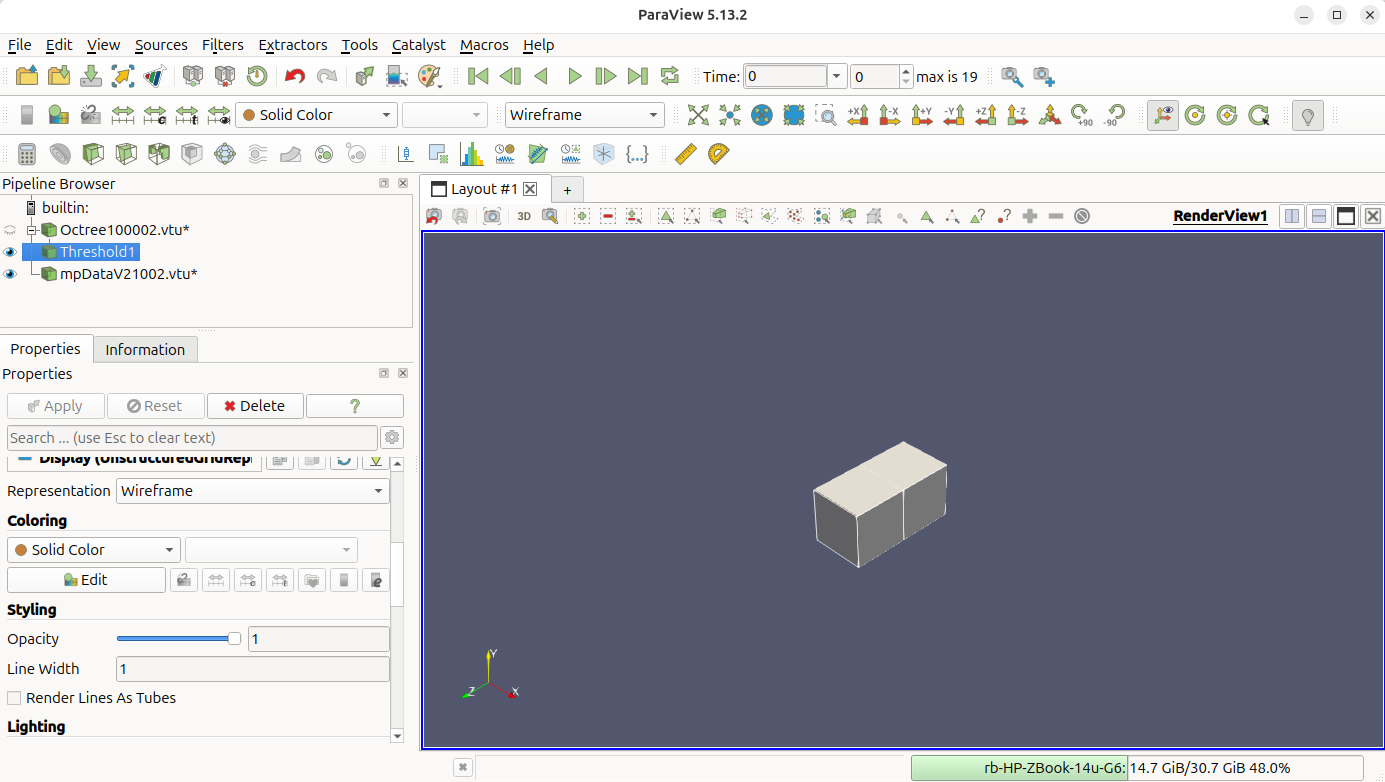Open the Time value dropdown arrow

point(837,77)
